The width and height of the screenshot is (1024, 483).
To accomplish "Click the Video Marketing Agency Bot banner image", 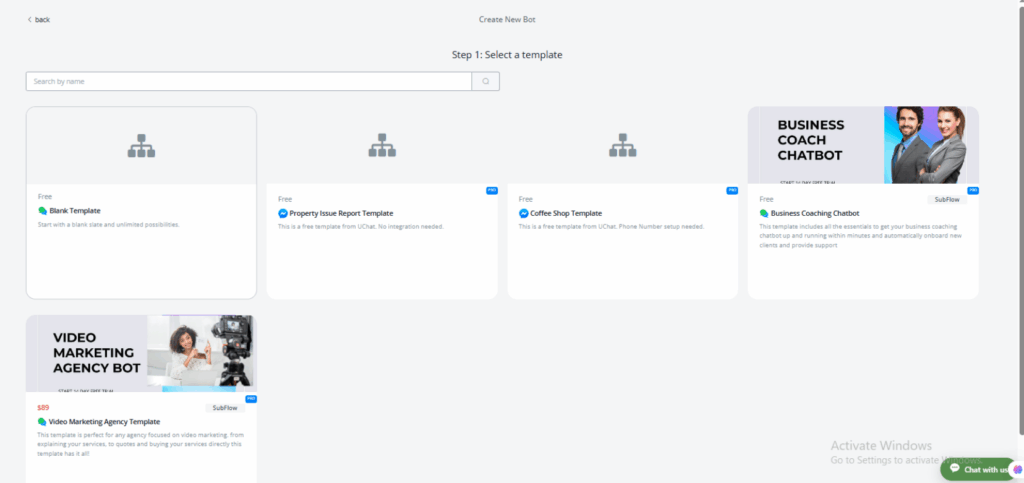I will (141, 353).
